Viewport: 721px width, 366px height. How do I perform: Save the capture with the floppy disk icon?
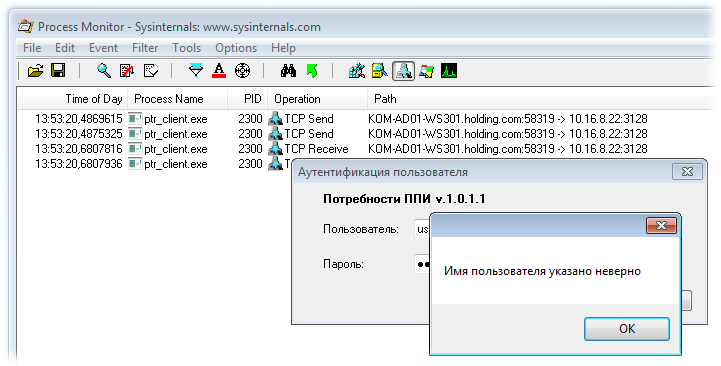click(58, 70)
